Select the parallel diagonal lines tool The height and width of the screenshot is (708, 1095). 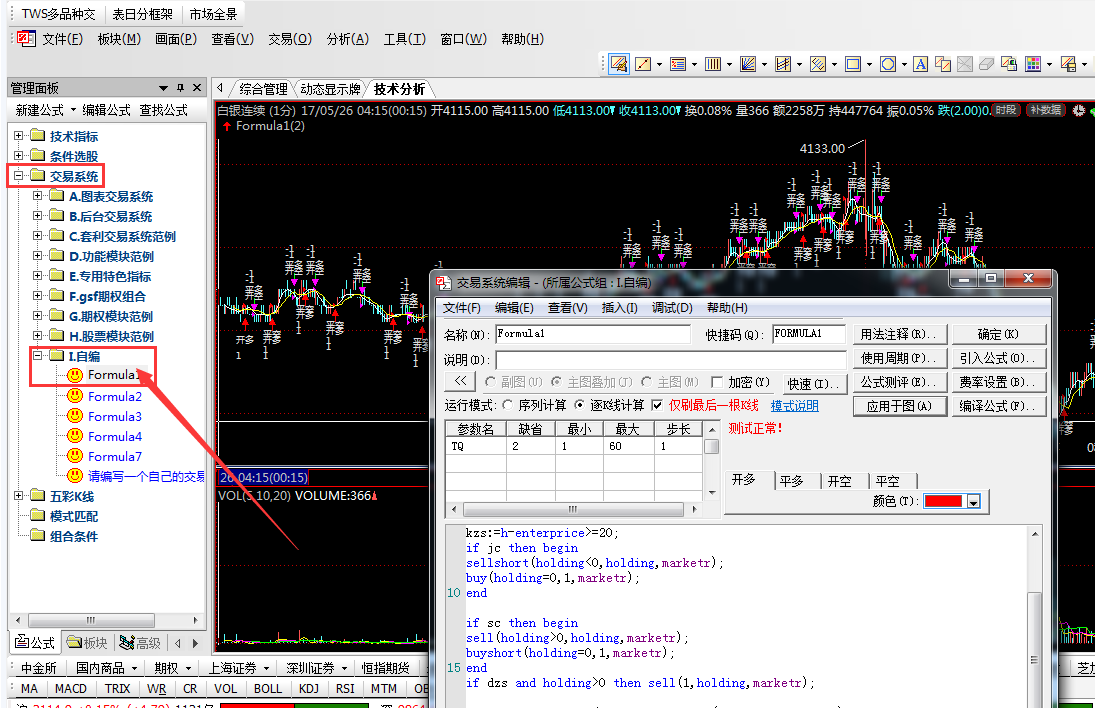pyautogui.click(x=818, y=64)
